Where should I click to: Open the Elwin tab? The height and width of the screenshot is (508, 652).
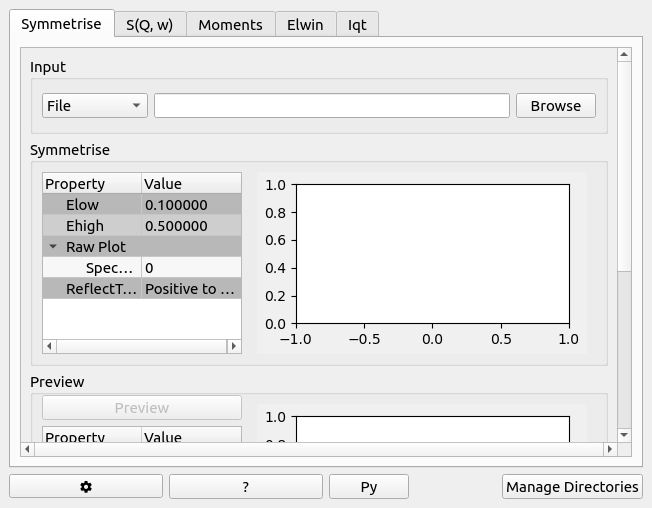click(305, 25)
